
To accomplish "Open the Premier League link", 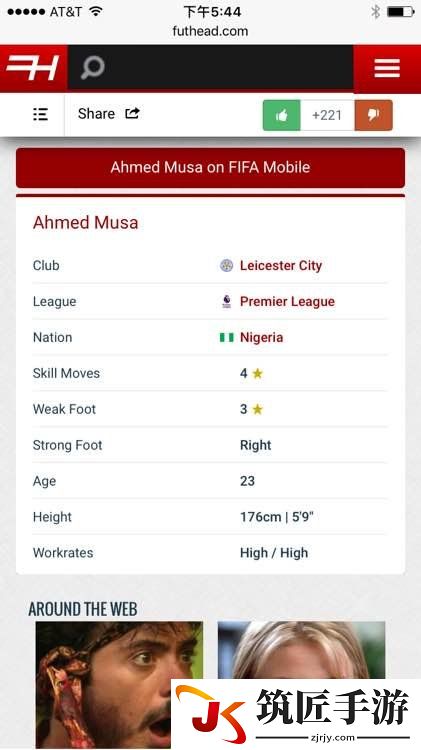I will pyautogui.click(x=287, y=301).
